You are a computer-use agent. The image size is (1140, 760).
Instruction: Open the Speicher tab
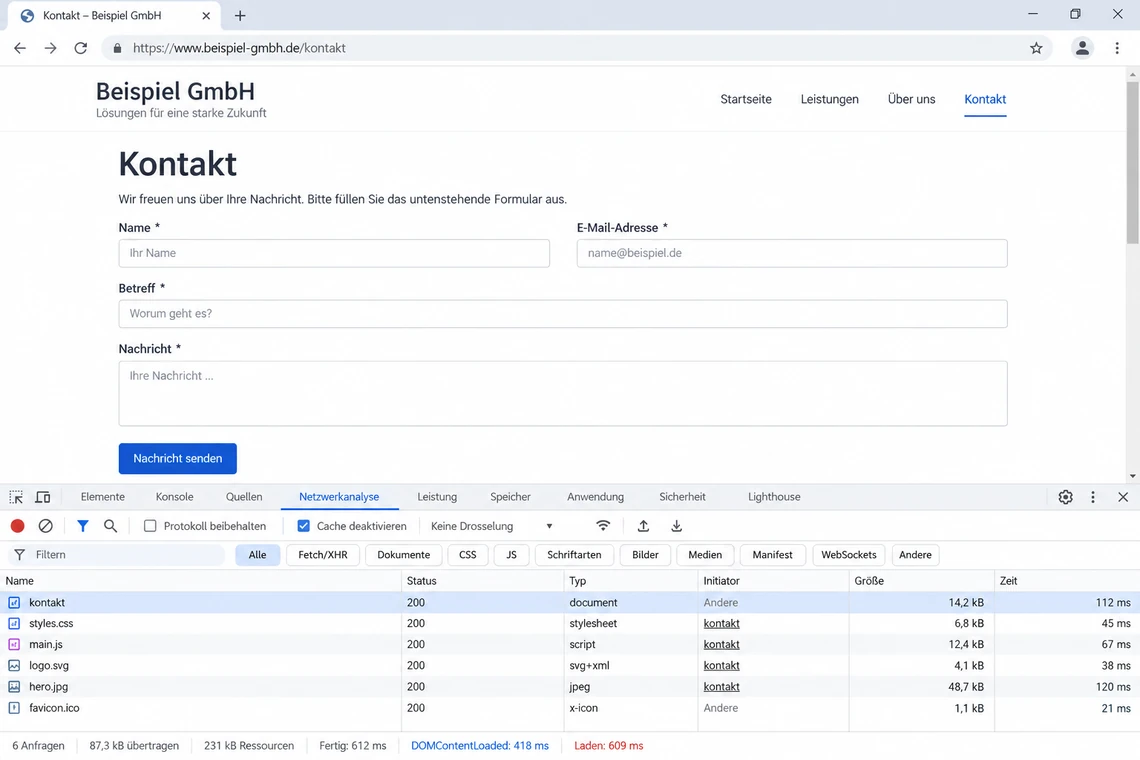pyautogui.click(x=510, y=497)
